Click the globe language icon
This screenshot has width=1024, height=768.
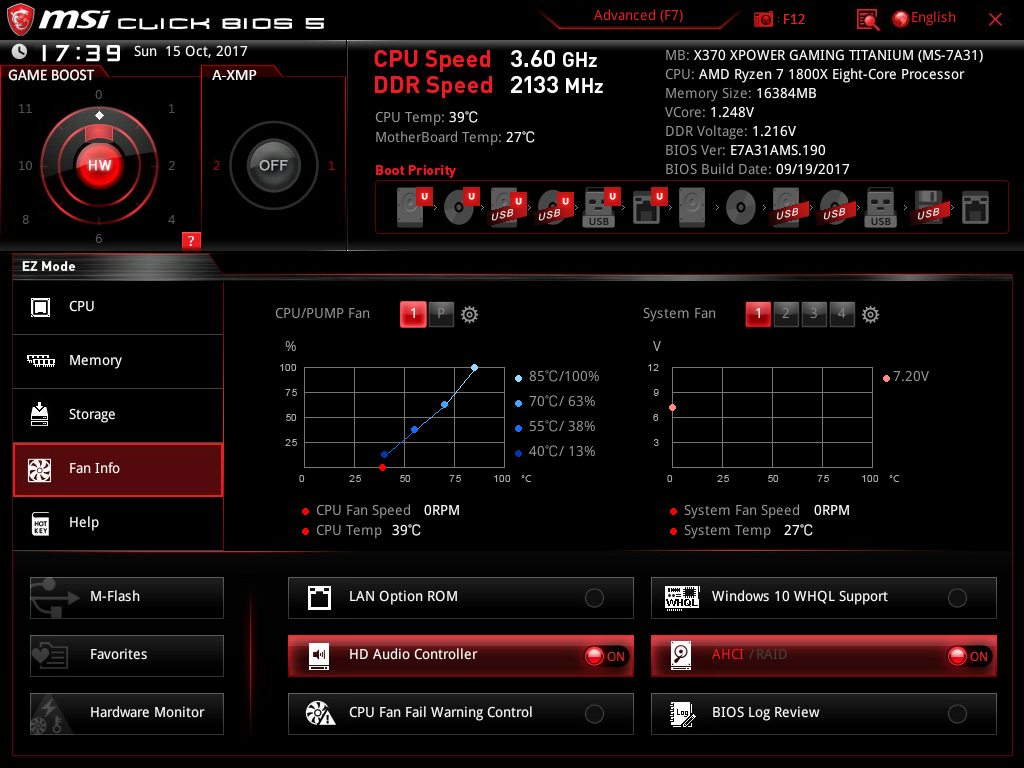pos(900,19)
